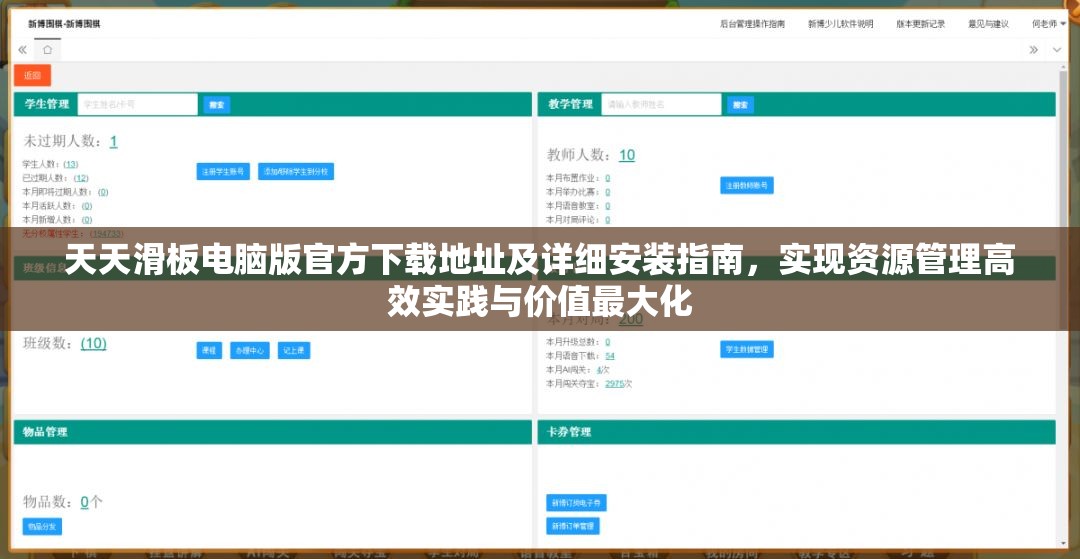Open the 本月新增人数 (0) link
Screen dimensions: 1080x559
coord(87,220)
